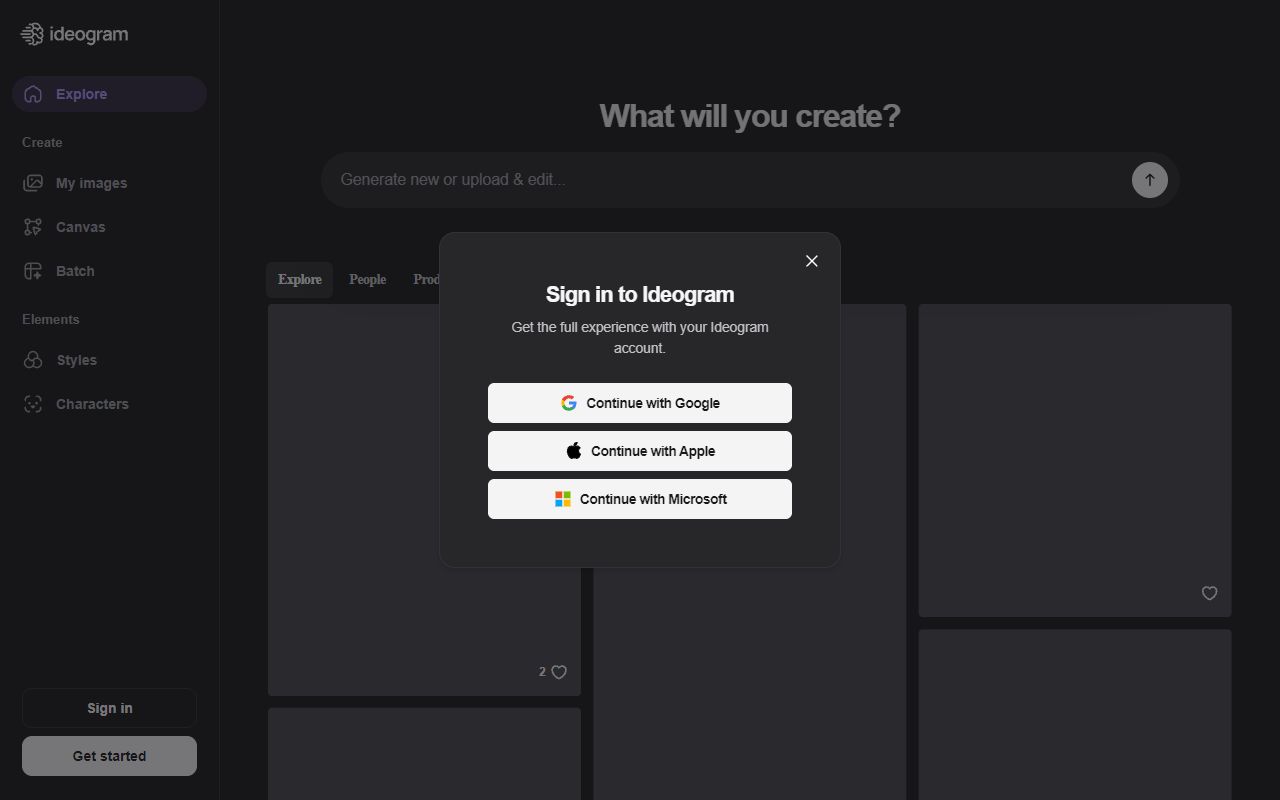Click the Ideogram logo
The height and width of the screenshot is (800, 1280).
[74, 33]
